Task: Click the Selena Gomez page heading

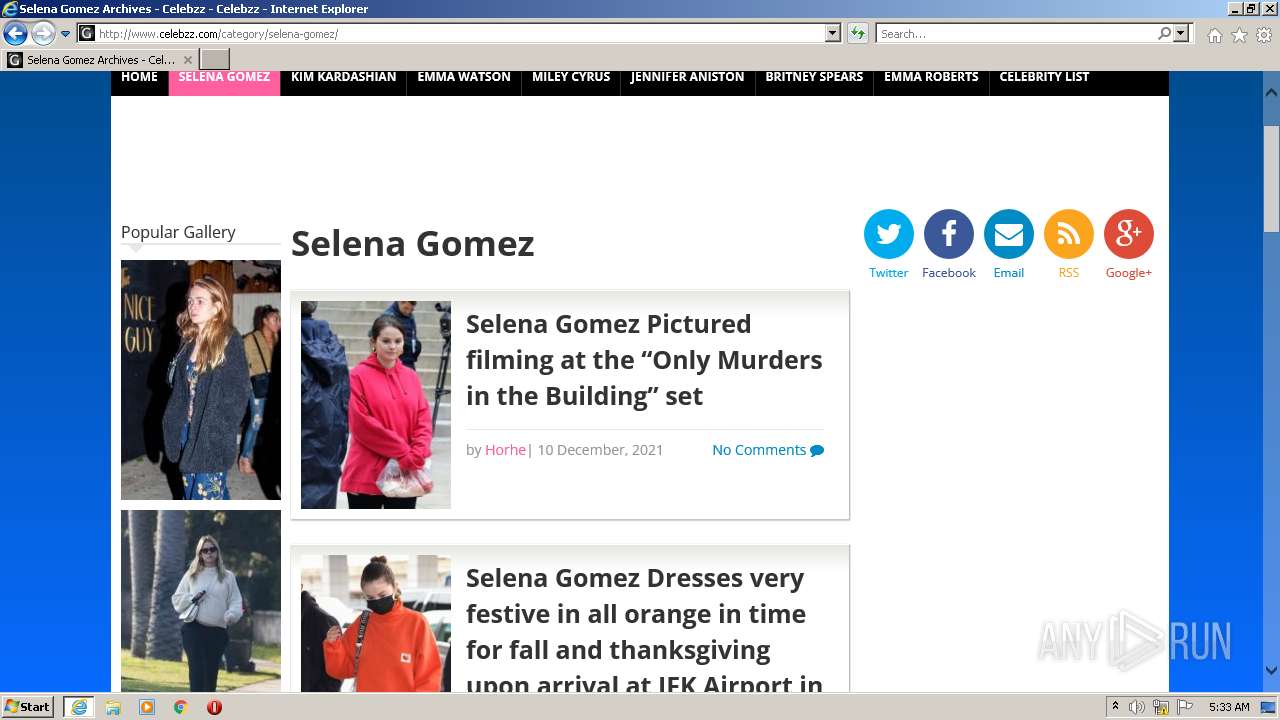Action: click(x=413, y=244)
